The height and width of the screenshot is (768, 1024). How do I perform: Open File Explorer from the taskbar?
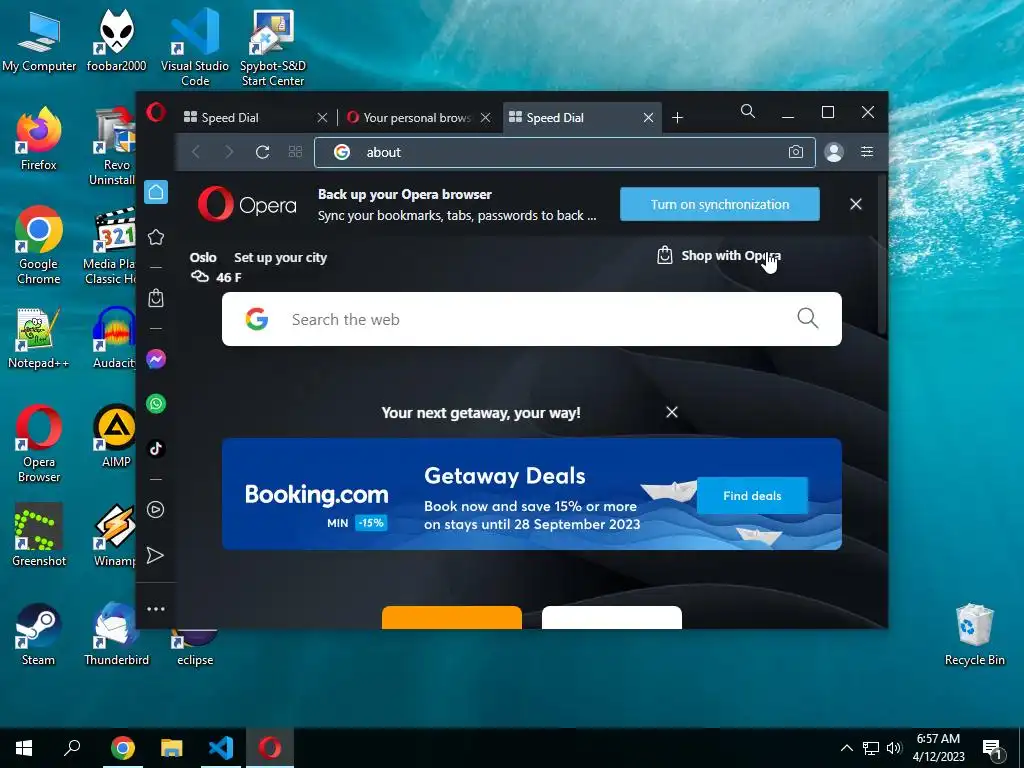point(172,748)
